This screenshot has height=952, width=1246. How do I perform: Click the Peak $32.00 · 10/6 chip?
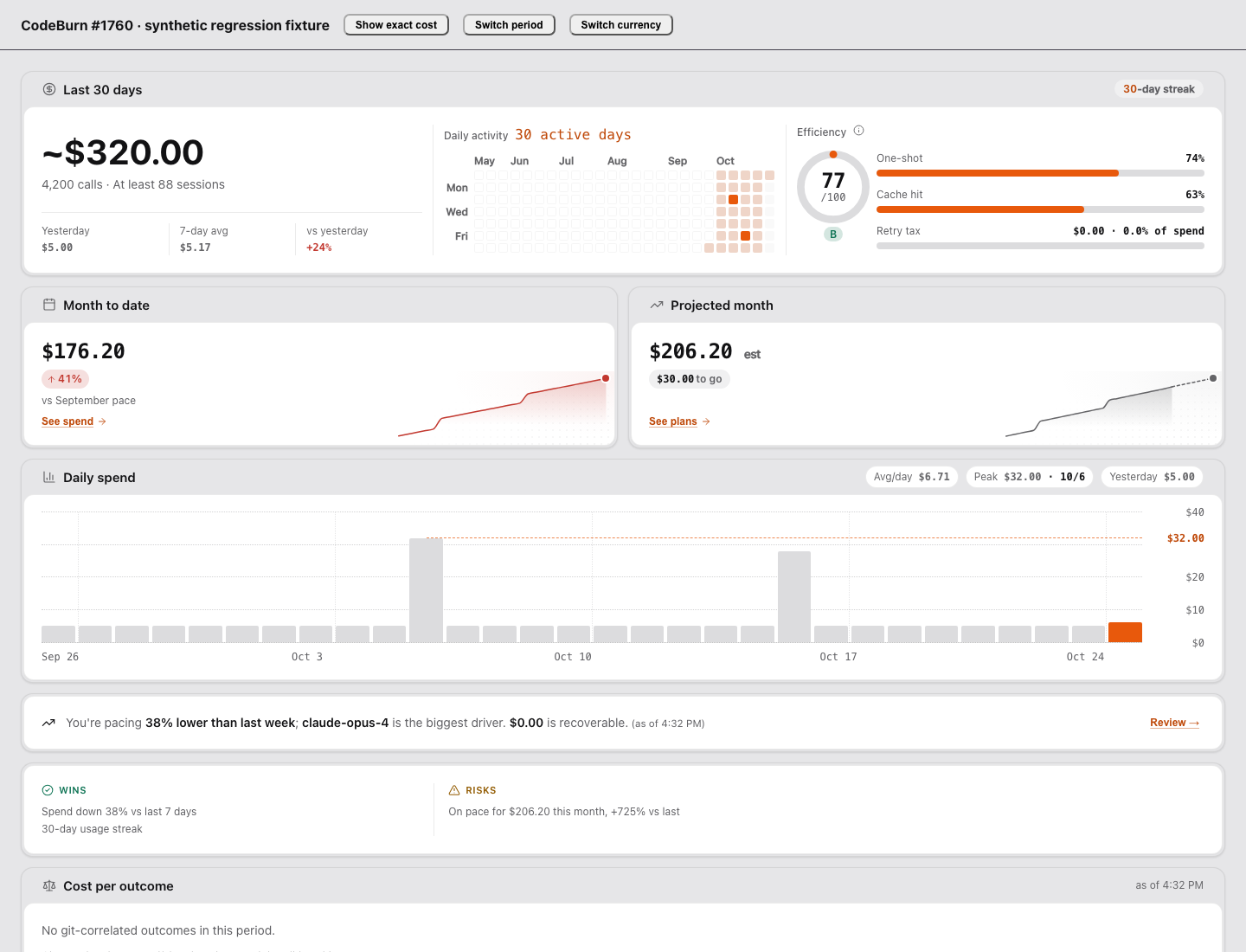tap(1030, 477)
